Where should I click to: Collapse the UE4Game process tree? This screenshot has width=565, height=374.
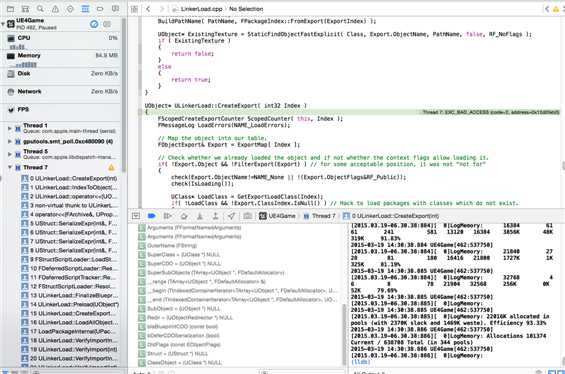coord(3,24)
